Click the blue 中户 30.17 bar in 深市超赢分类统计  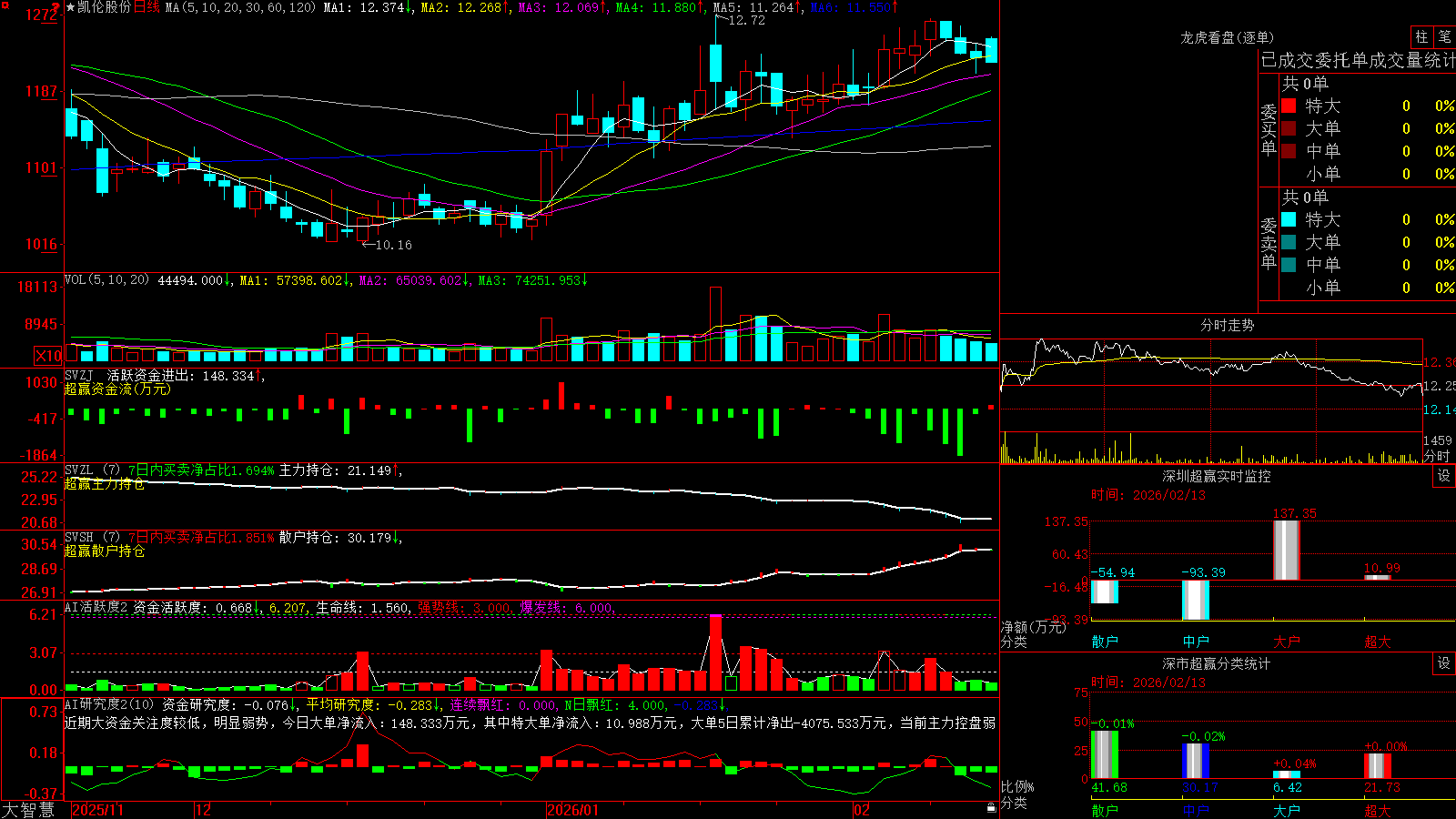point(1196,761)
